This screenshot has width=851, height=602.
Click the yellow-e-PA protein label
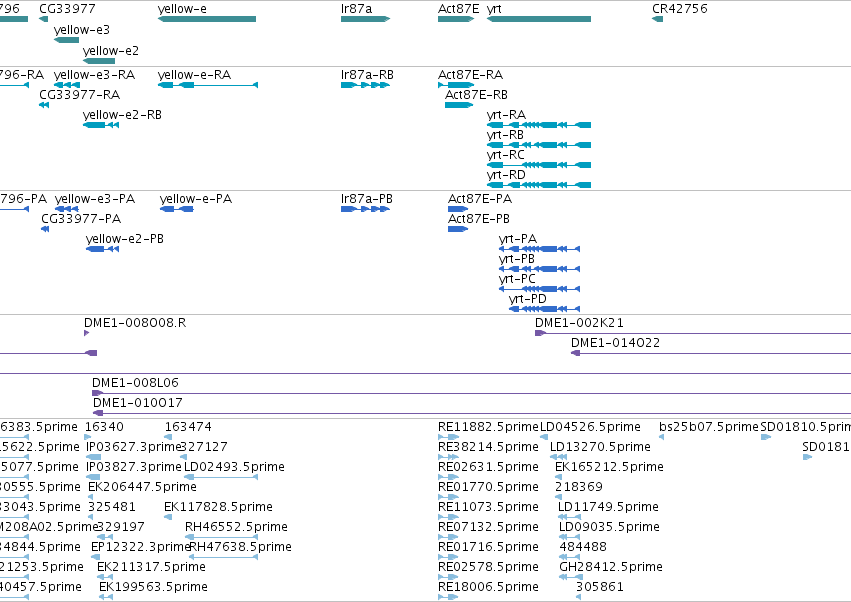point(196,199)
